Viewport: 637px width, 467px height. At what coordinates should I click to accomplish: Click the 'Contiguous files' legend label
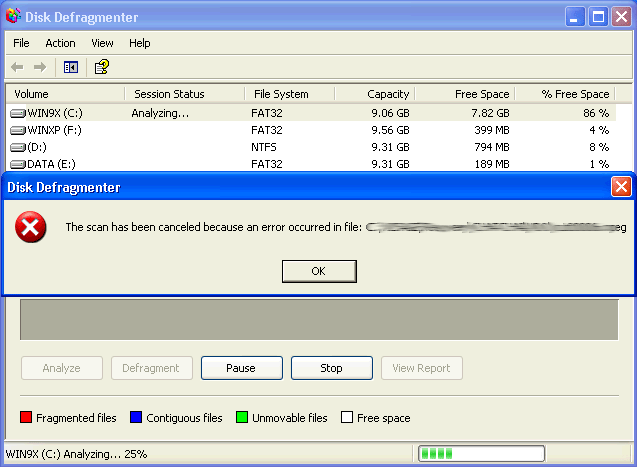click(x=184, y=418)
